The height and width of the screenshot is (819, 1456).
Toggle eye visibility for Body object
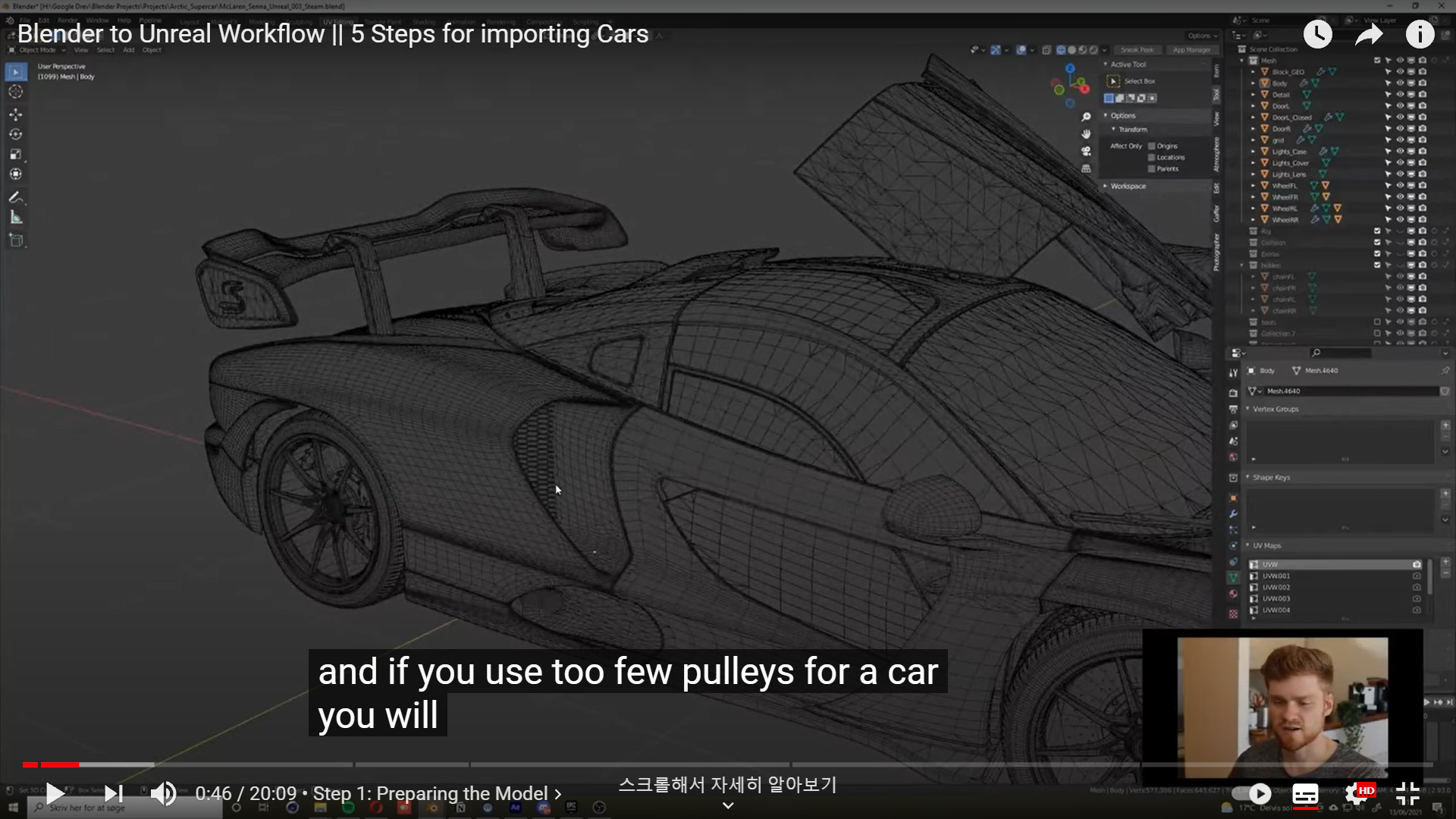click(x=1400, y=83)
